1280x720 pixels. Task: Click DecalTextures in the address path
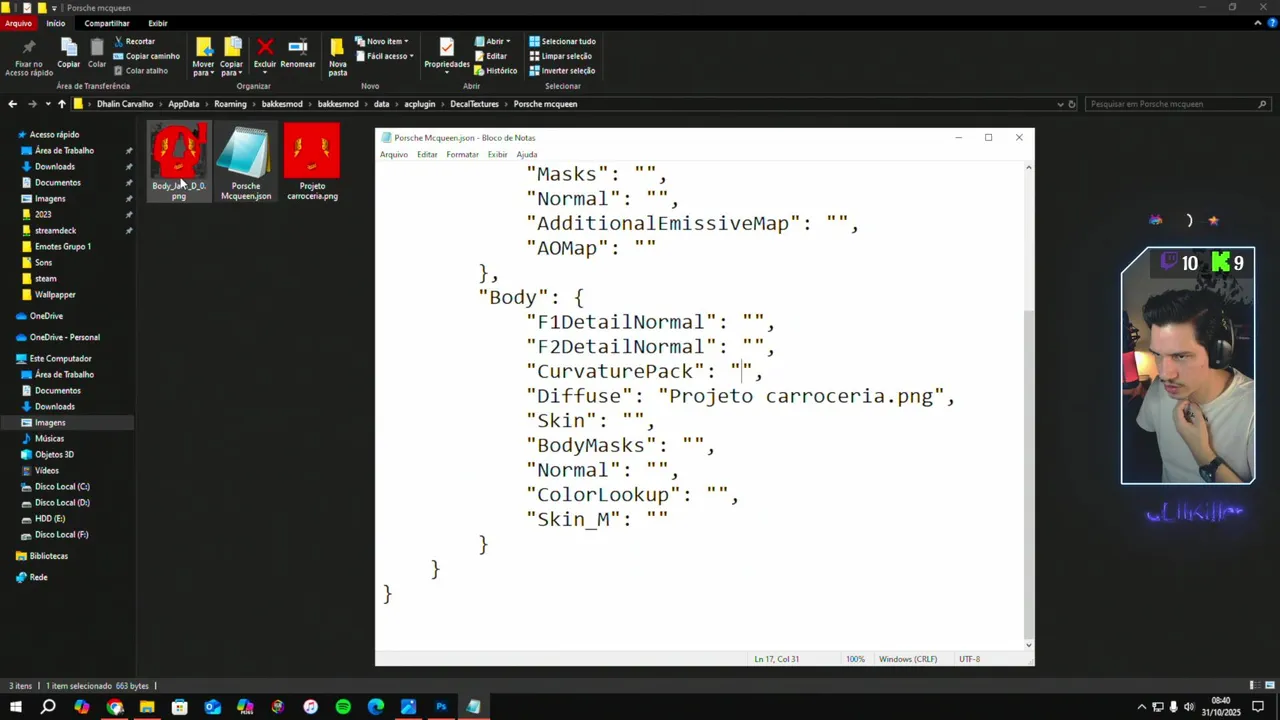pyautogui.click(x=473, y=104)
